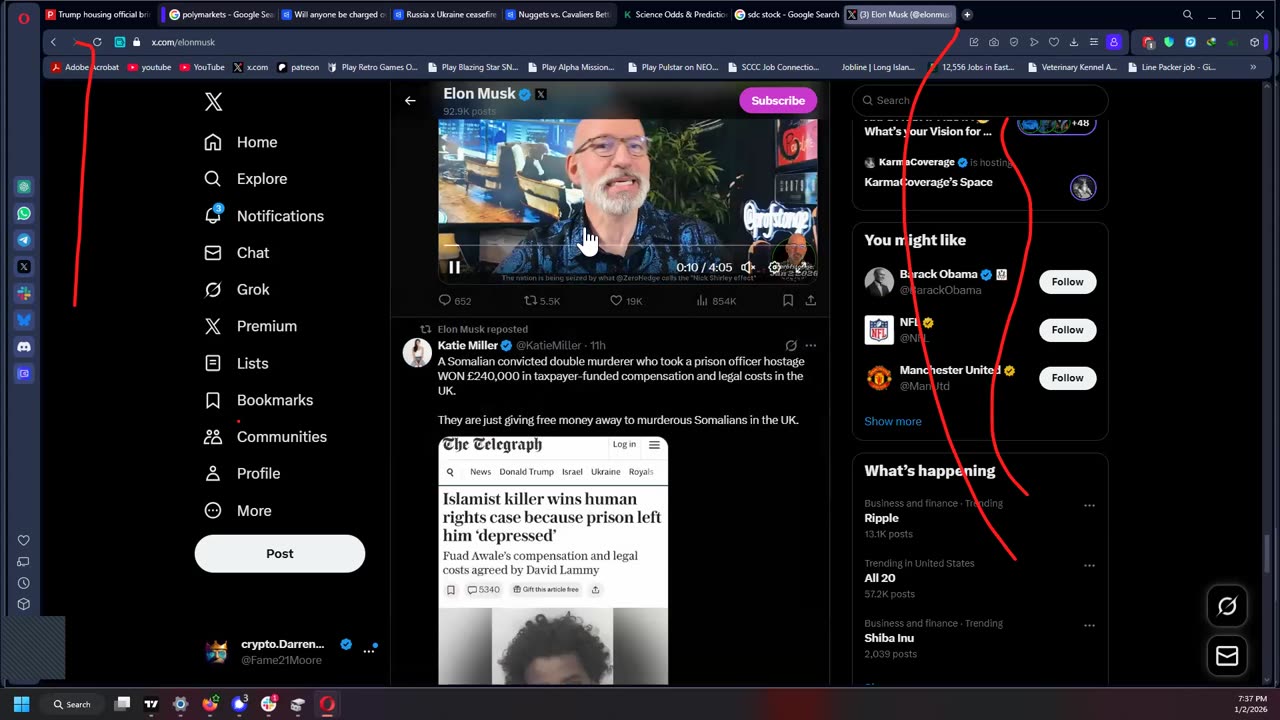
Task: Open Bookmarks in the sidebar
Action: click(259, 400)
